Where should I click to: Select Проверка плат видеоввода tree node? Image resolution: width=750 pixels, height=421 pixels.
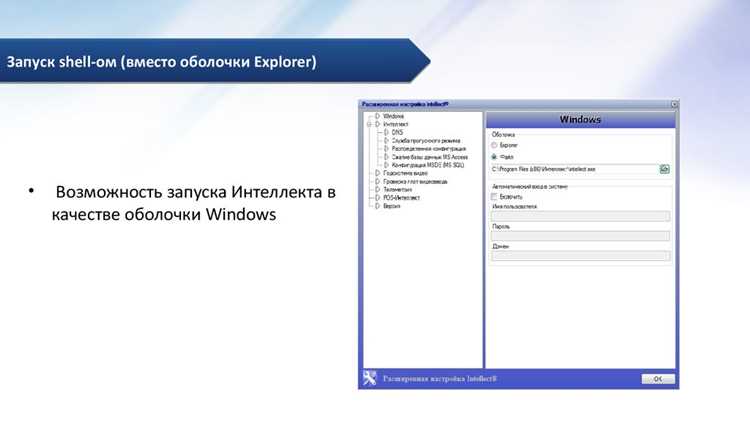415,182
